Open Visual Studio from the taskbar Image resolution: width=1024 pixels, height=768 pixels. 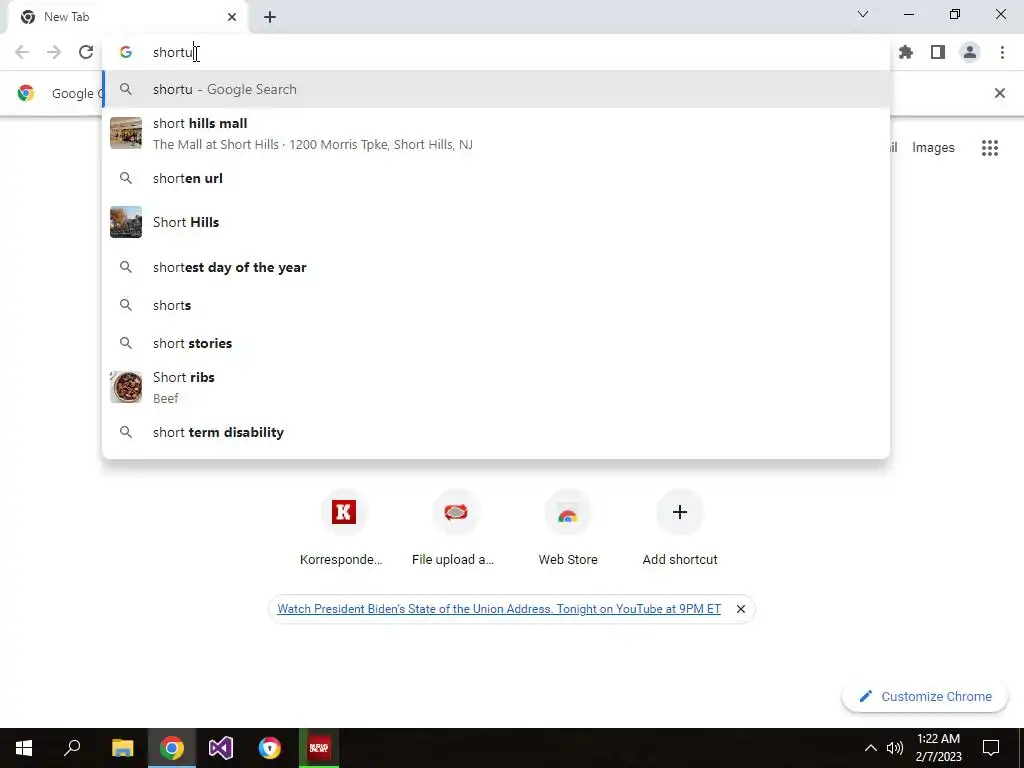tap(221, 748)
